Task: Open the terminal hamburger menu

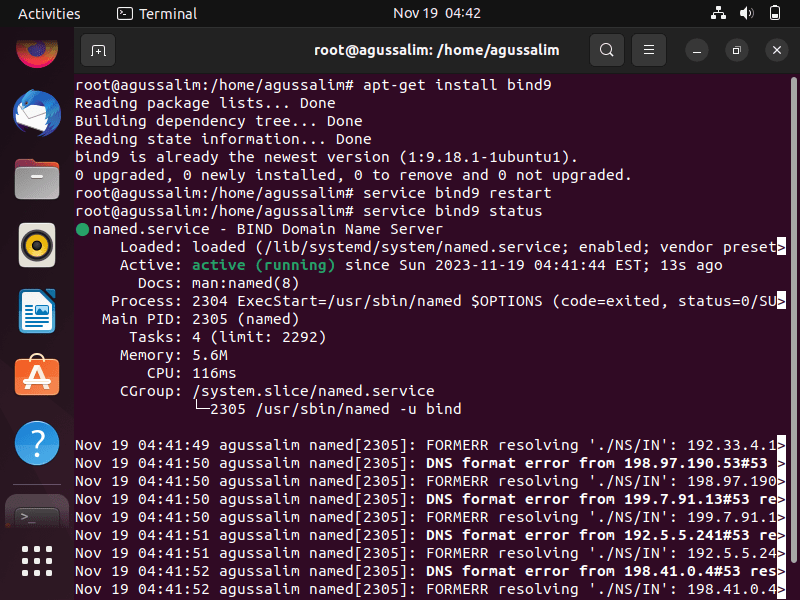Action: click(648, 50)
